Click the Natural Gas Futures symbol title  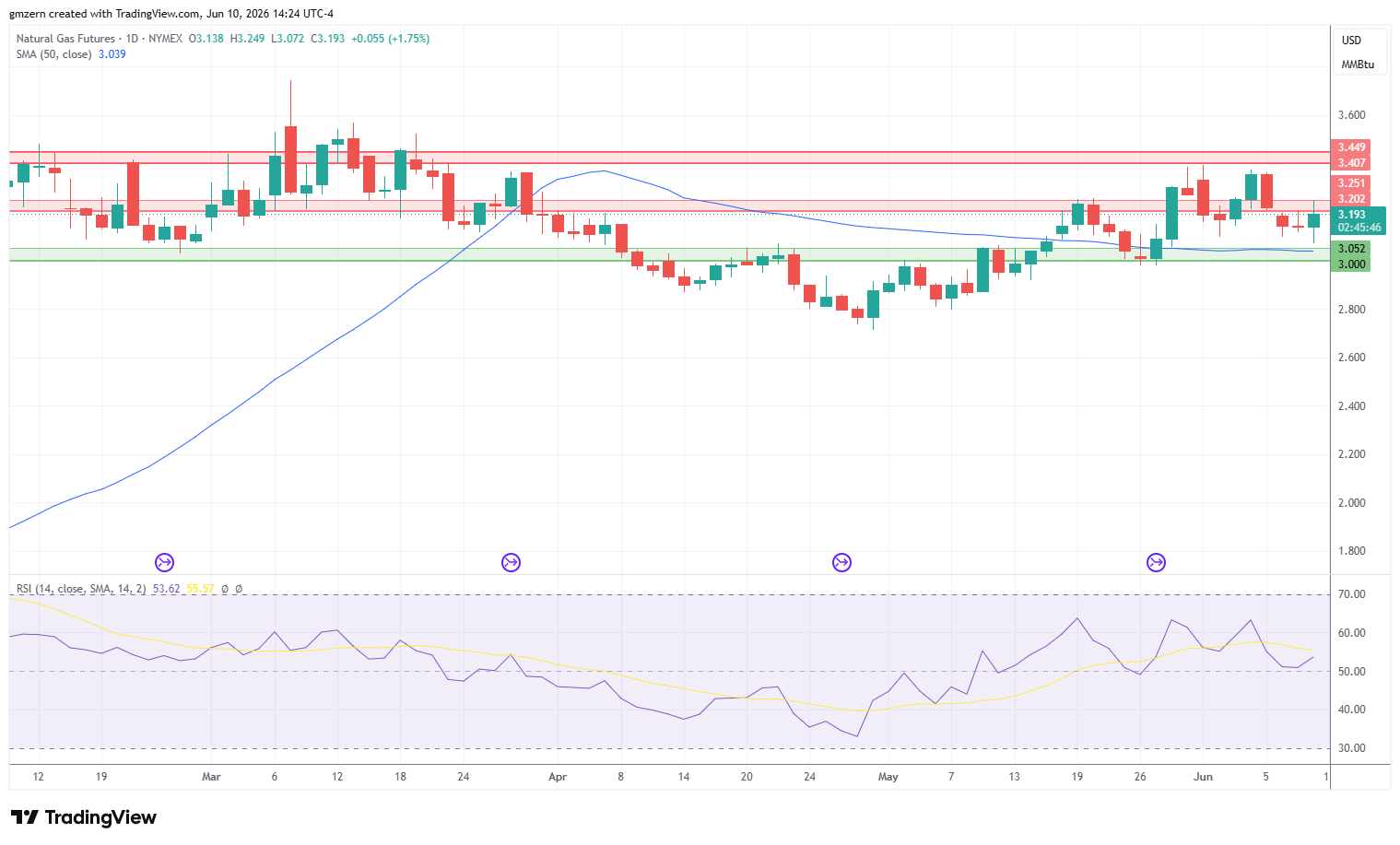click(x=65, y=39)
